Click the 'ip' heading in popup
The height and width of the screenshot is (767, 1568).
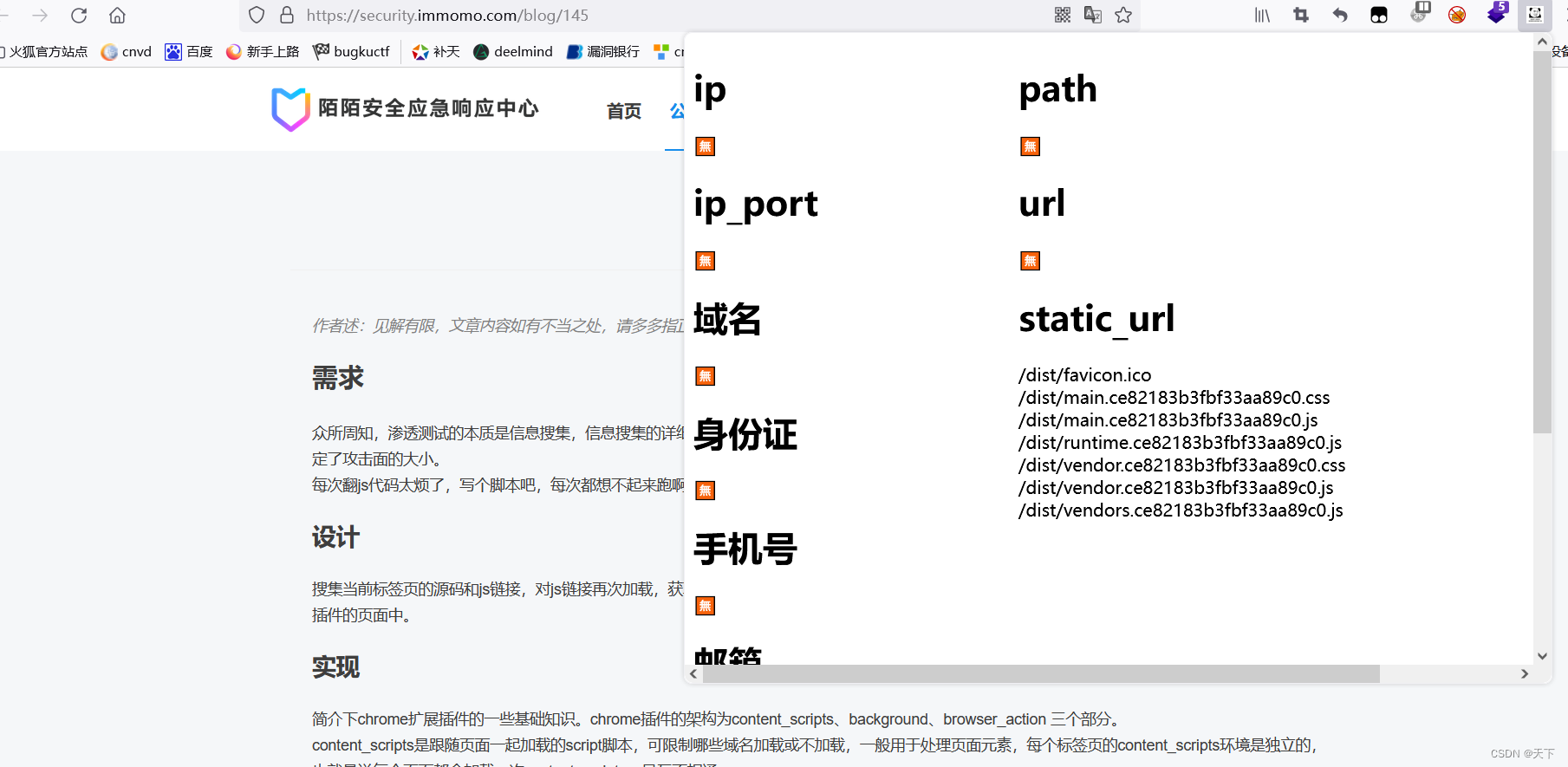click(x=710, y=90)
